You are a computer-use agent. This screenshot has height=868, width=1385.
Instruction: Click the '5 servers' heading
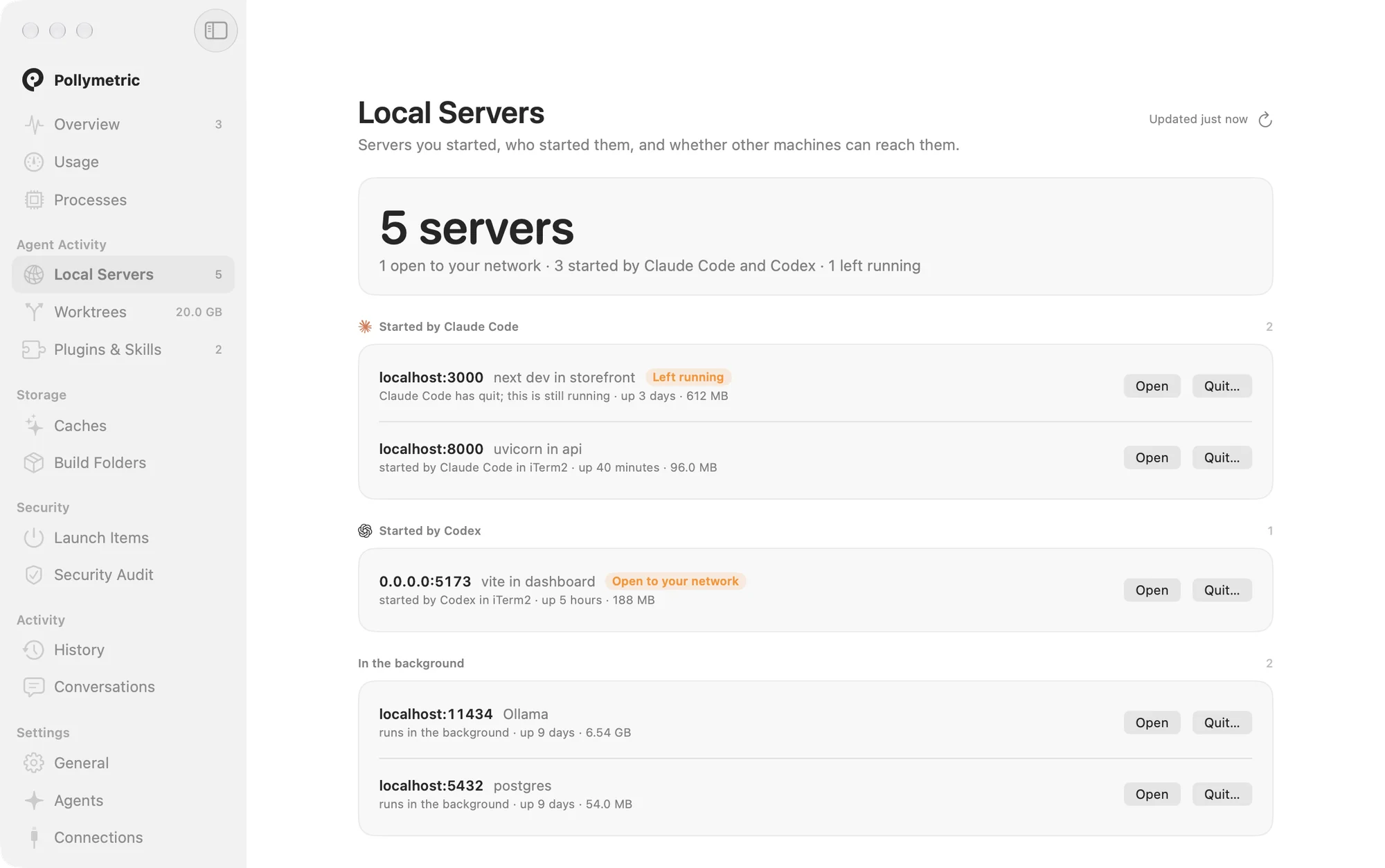tap(476, 228)
